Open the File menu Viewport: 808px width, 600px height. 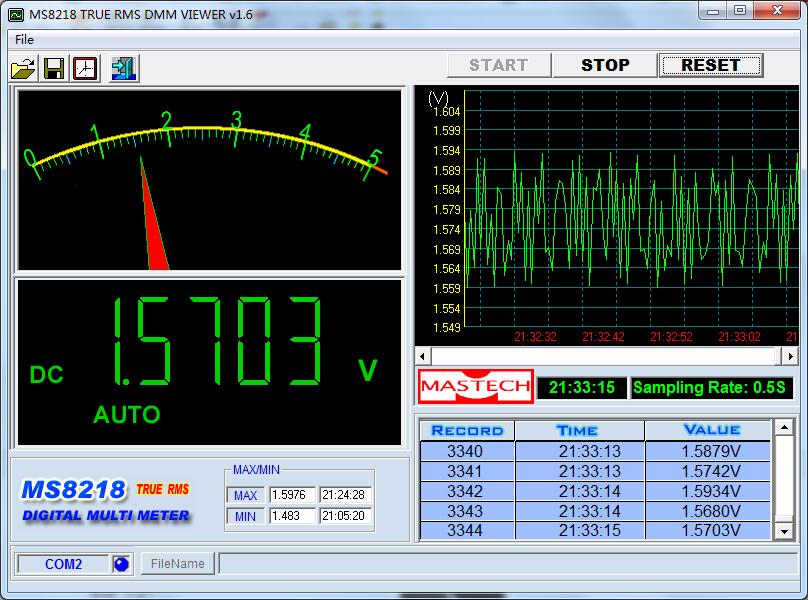24,39
